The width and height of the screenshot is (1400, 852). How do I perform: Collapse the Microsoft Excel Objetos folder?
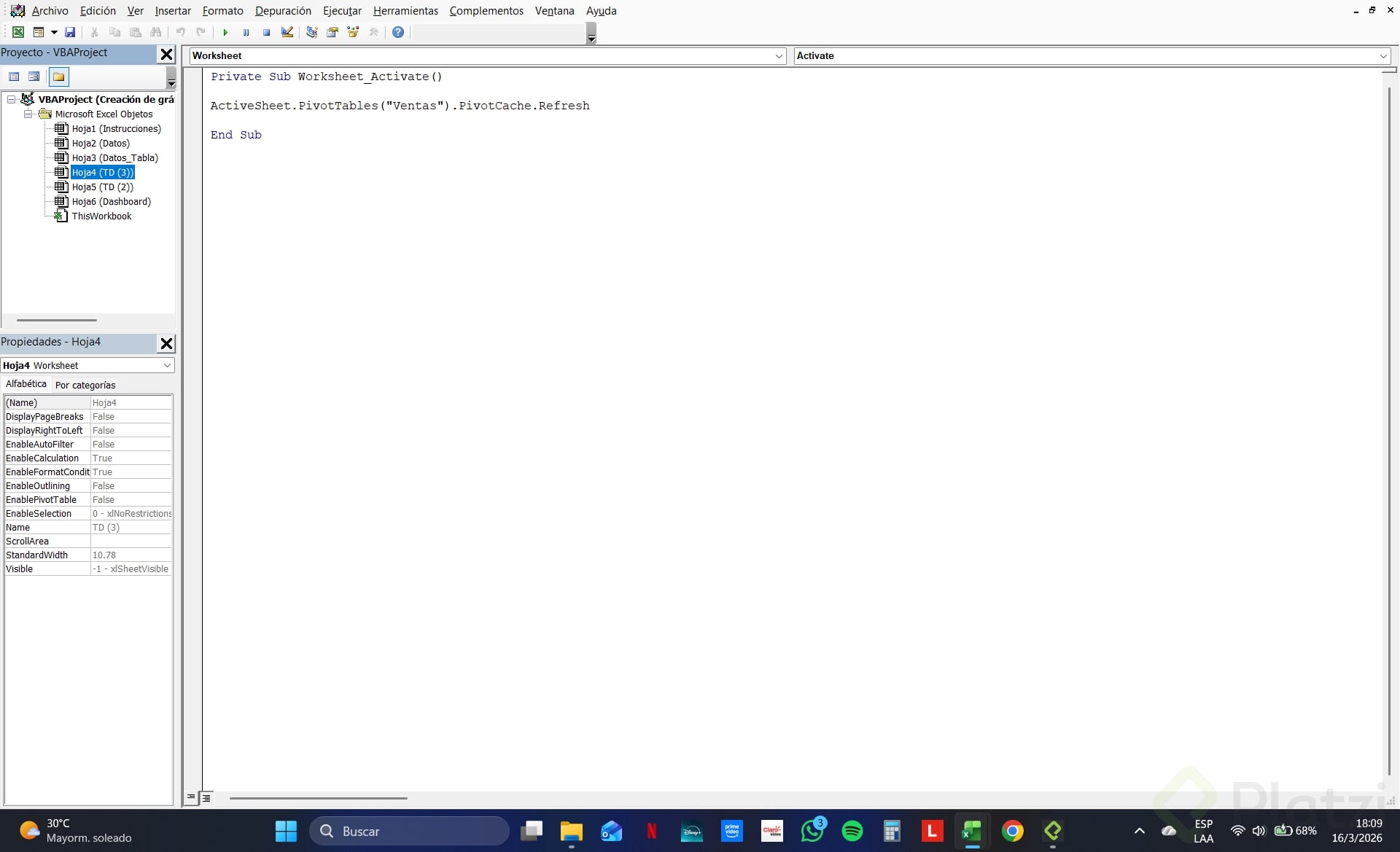tap(28, 114)
